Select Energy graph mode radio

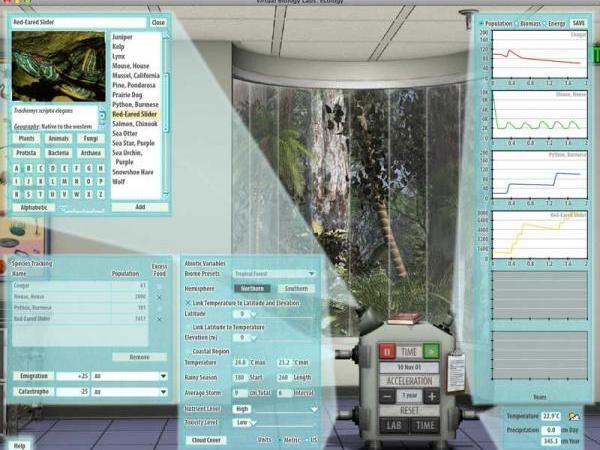coord(545,23)
